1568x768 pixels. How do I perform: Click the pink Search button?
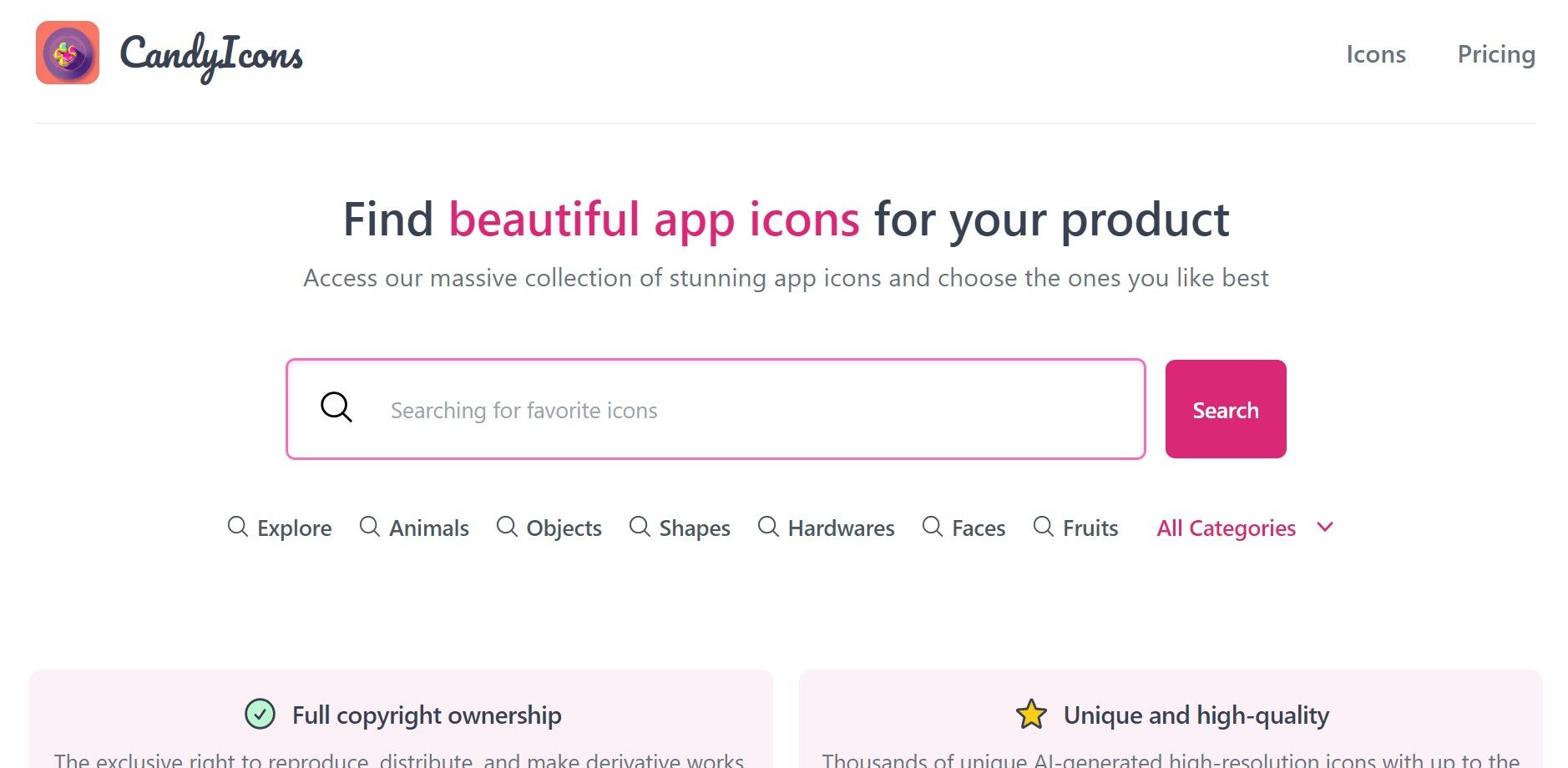(x=1225, y=409)
